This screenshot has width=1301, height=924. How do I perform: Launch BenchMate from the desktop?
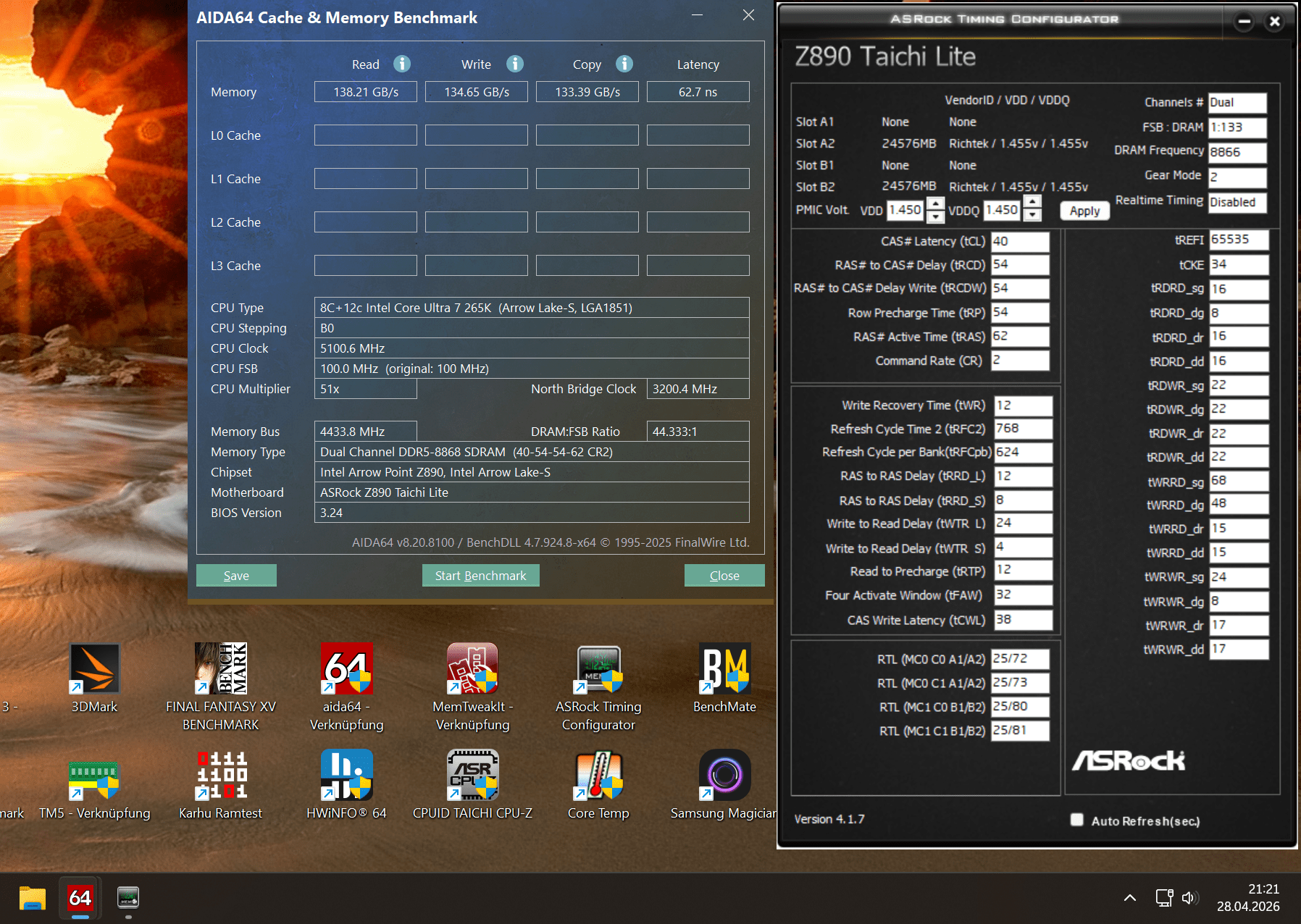[724, 679]
